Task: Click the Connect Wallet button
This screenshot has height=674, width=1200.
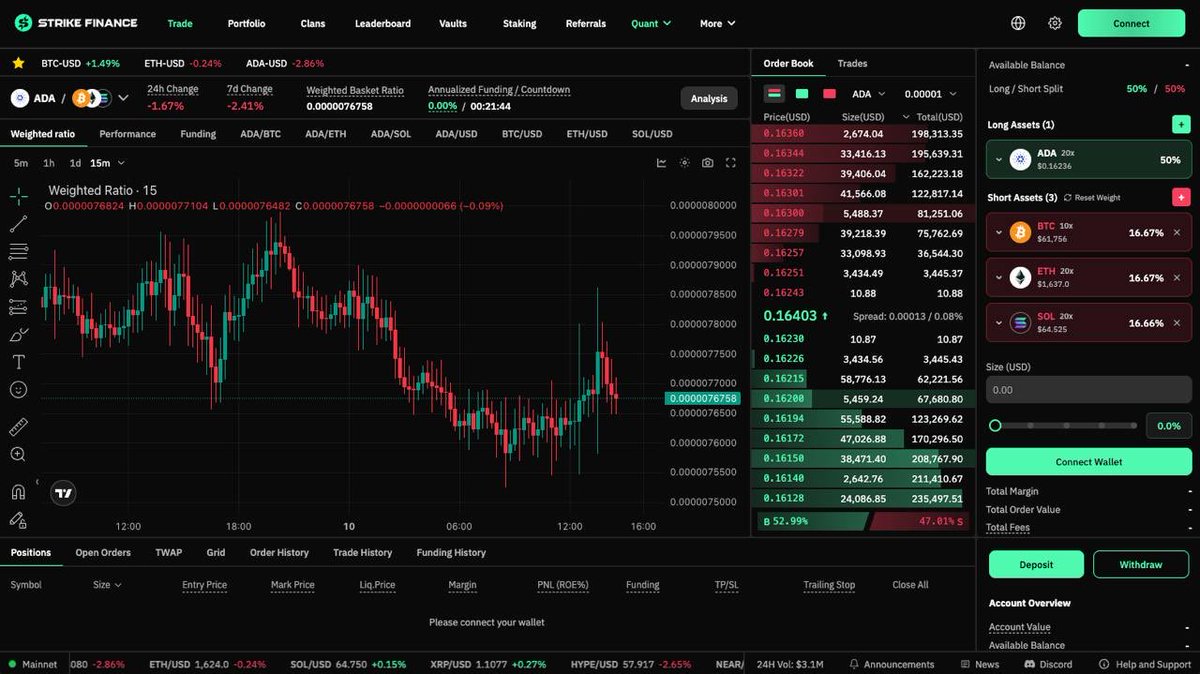Action: (x=1089, y=462)
